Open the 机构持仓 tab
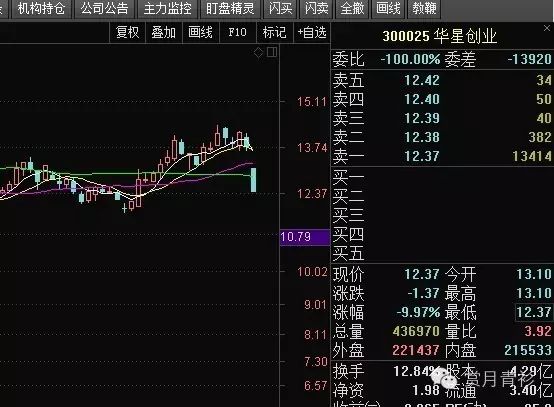Screen dimensions: 554x407 (x=42, y=8)
